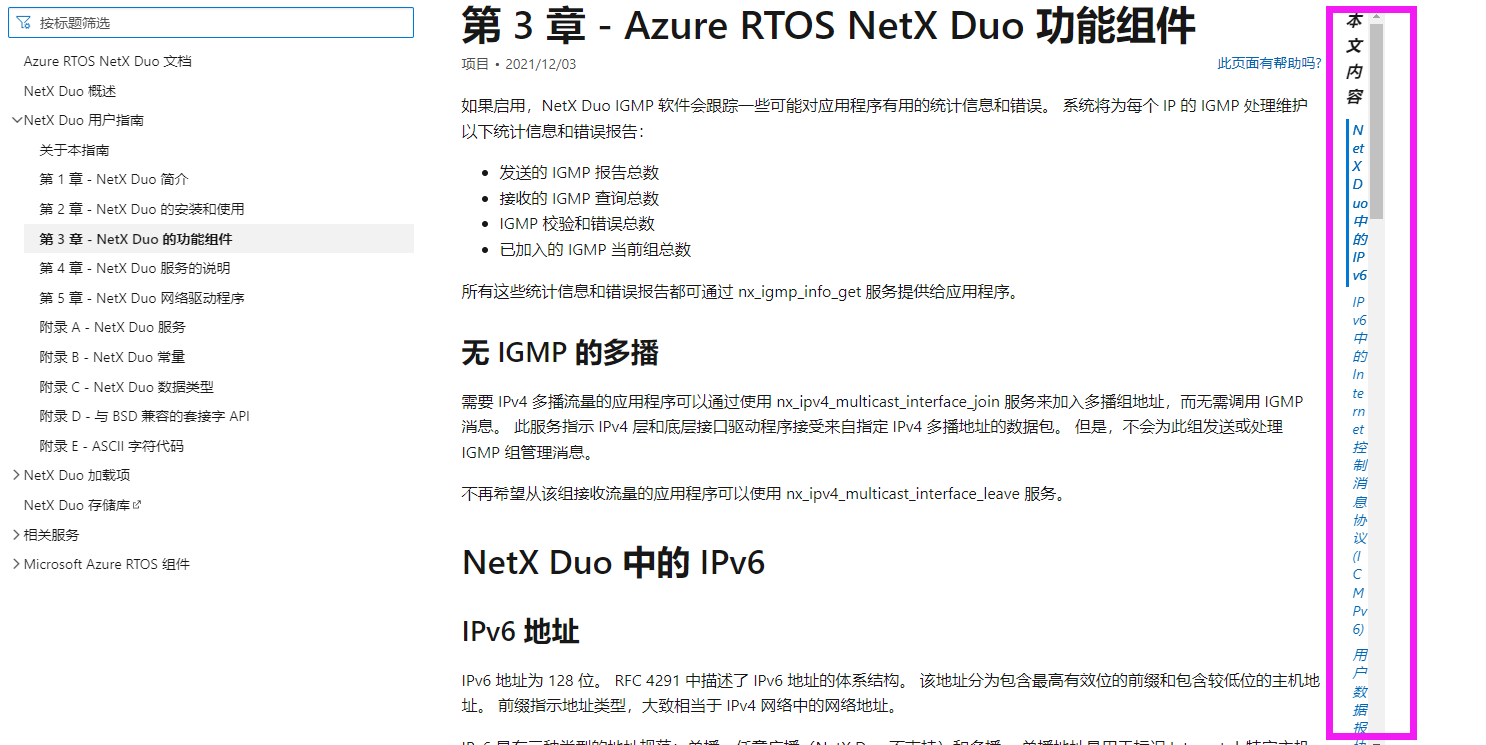Click the 无 IGMP 的多播 heading
Viewport: 1486px width, 745px height.
pos(560,352)
